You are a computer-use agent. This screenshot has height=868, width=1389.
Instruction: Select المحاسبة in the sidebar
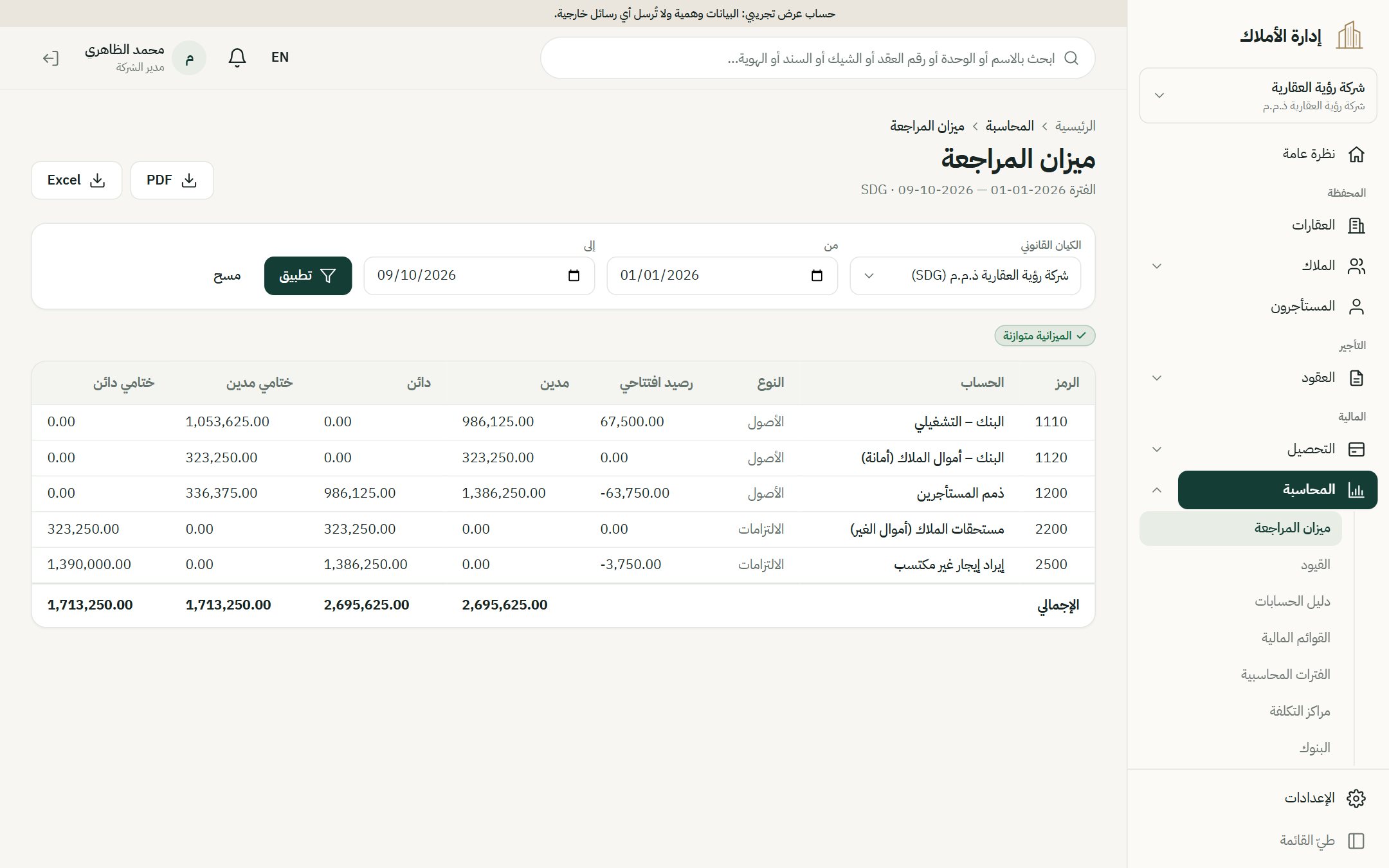1278,490
